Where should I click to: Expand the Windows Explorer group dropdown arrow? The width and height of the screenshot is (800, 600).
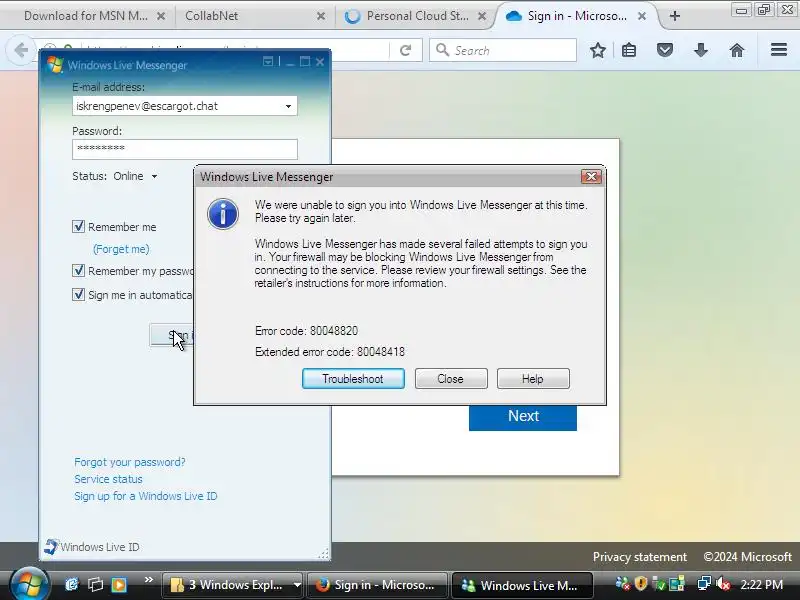[x=297, y=585]
